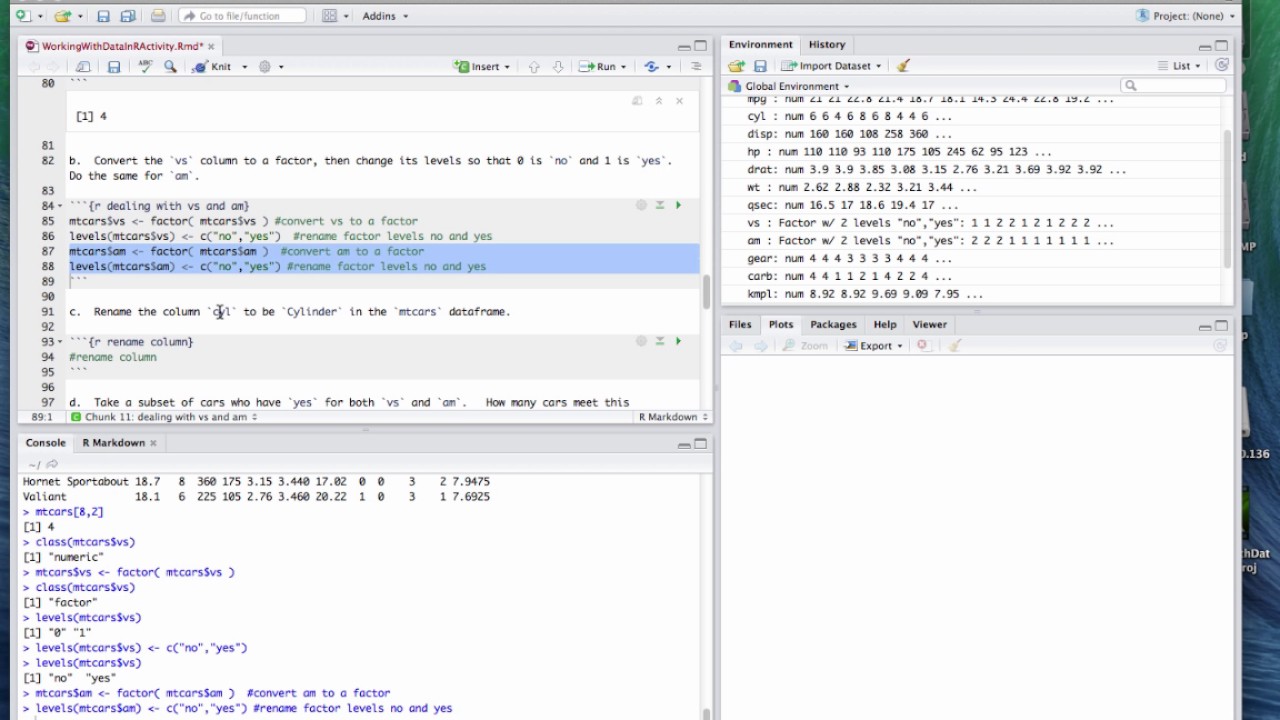The width and height of the screenshot is (1280, 720).
Task: Click the Print icon in main toolbar
Action: 158,16
